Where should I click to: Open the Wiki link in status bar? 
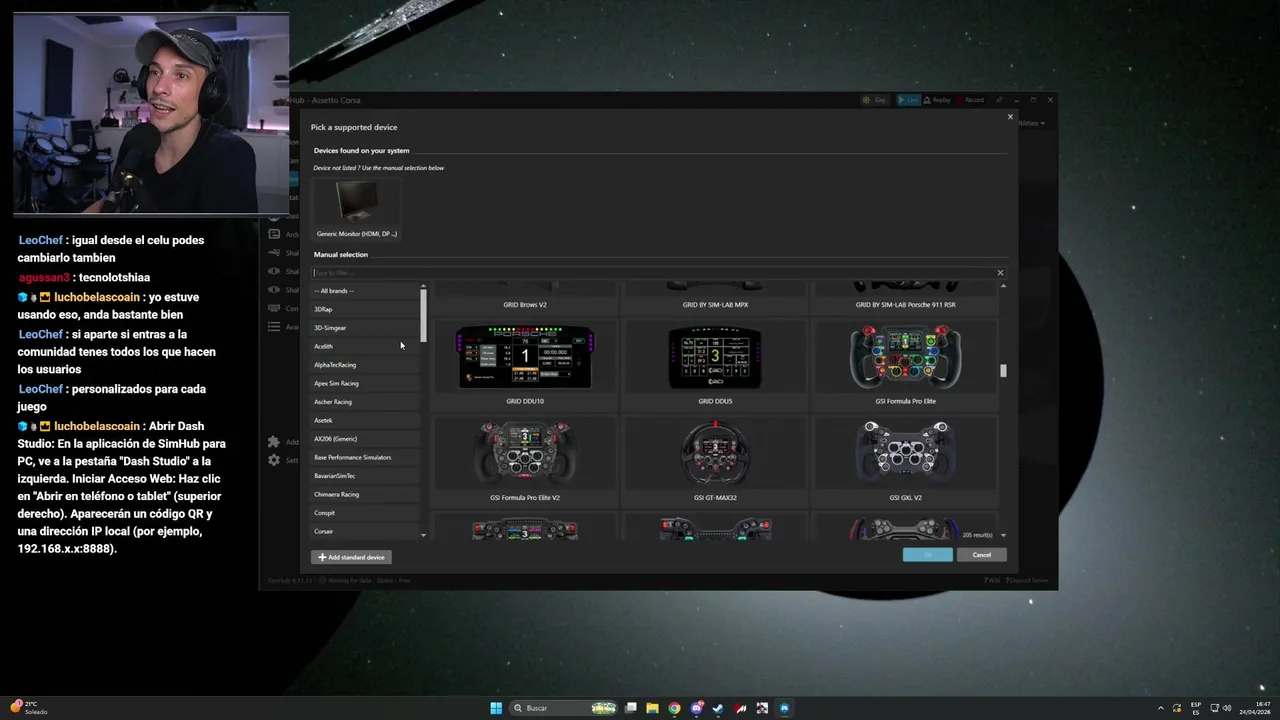[993, 580]
